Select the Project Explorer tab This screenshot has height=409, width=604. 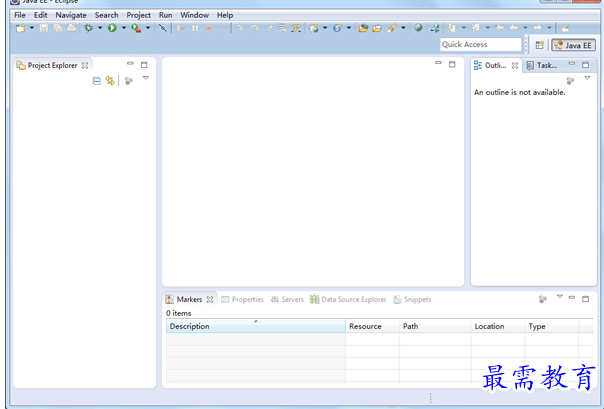pyautogui.click(x=52, y=65)
